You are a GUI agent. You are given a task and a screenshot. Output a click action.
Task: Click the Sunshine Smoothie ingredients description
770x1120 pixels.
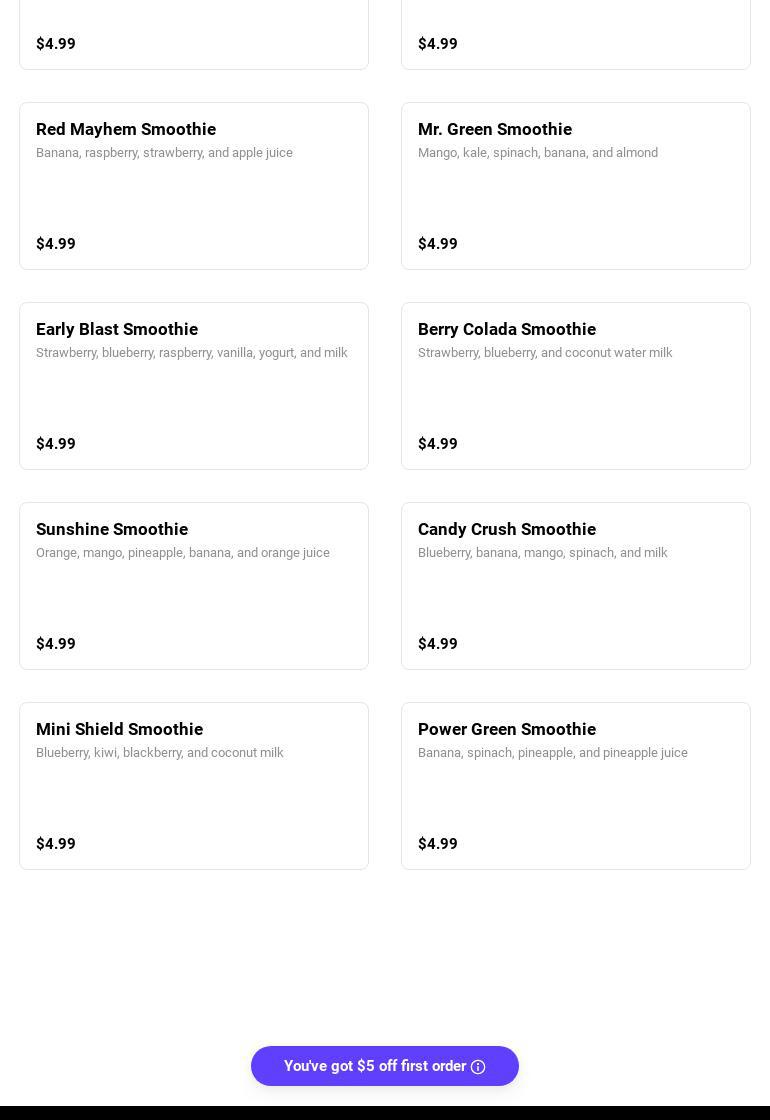tap(183, 553)
